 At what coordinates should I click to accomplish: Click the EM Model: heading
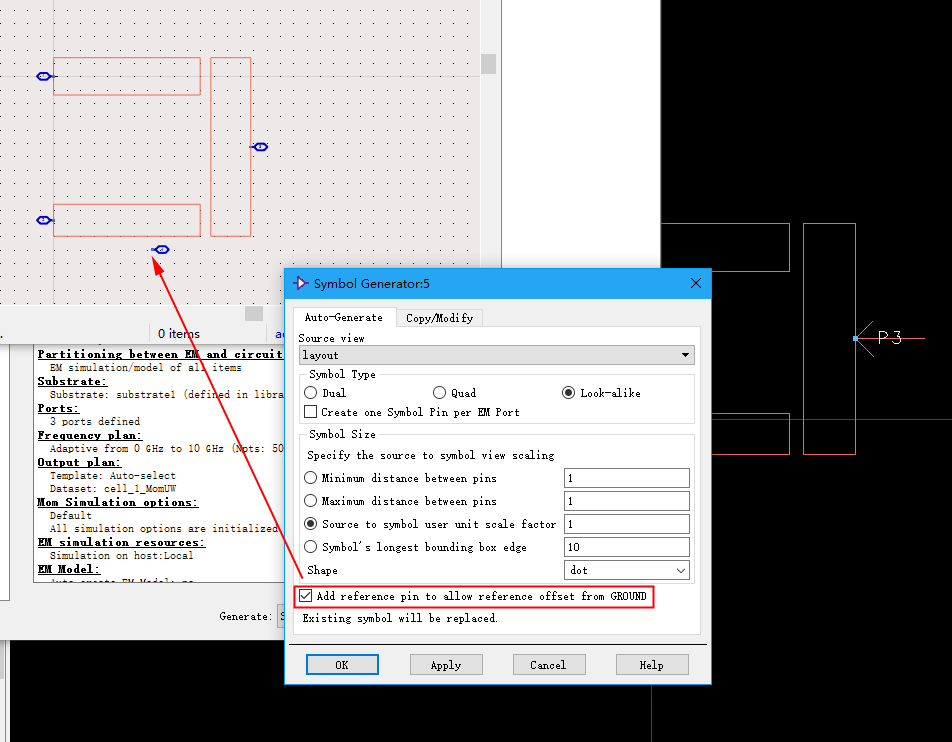click(69, 569)
